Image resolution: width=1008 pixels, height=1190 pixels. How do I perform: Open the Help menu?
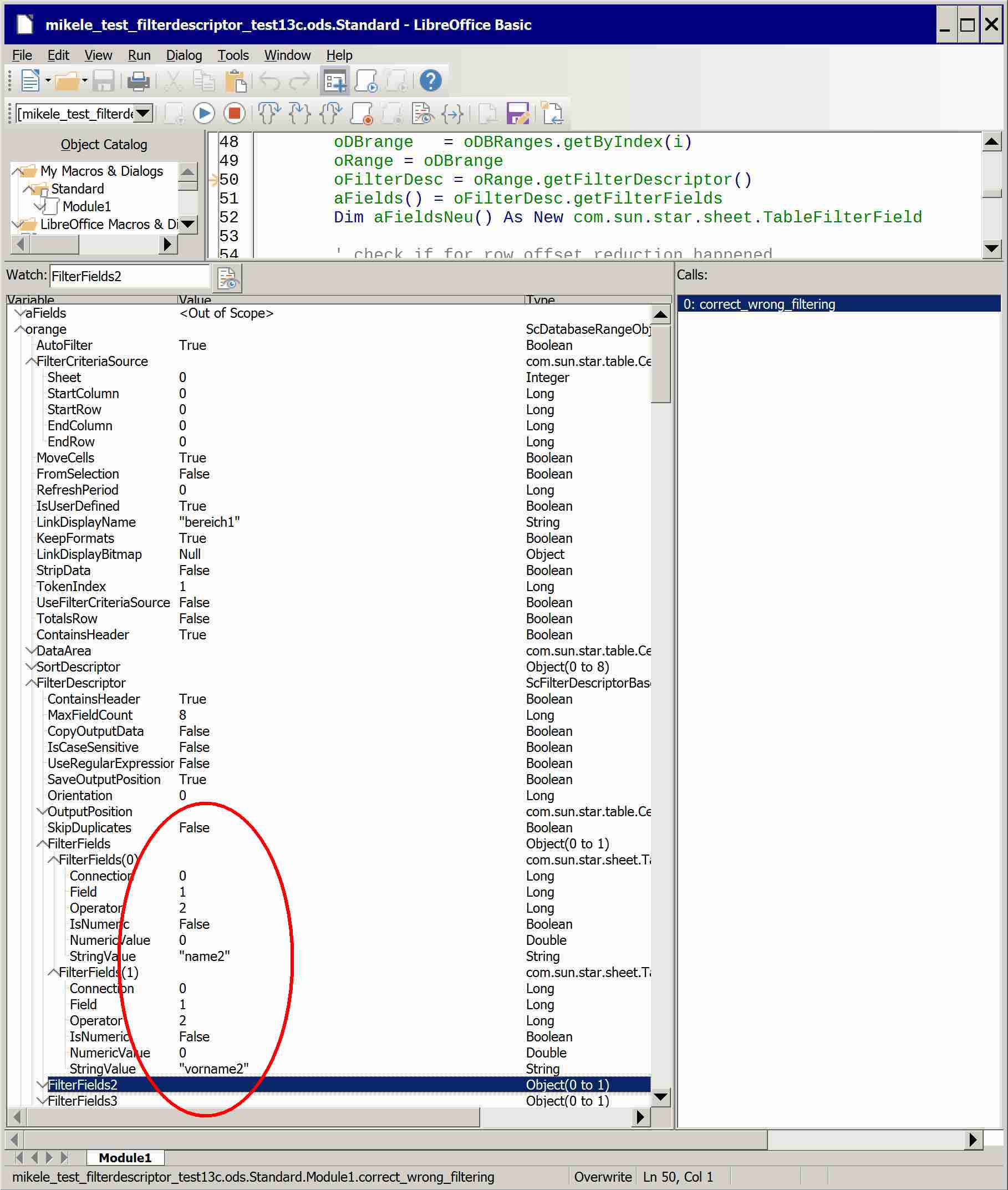(x=339, y=55)
